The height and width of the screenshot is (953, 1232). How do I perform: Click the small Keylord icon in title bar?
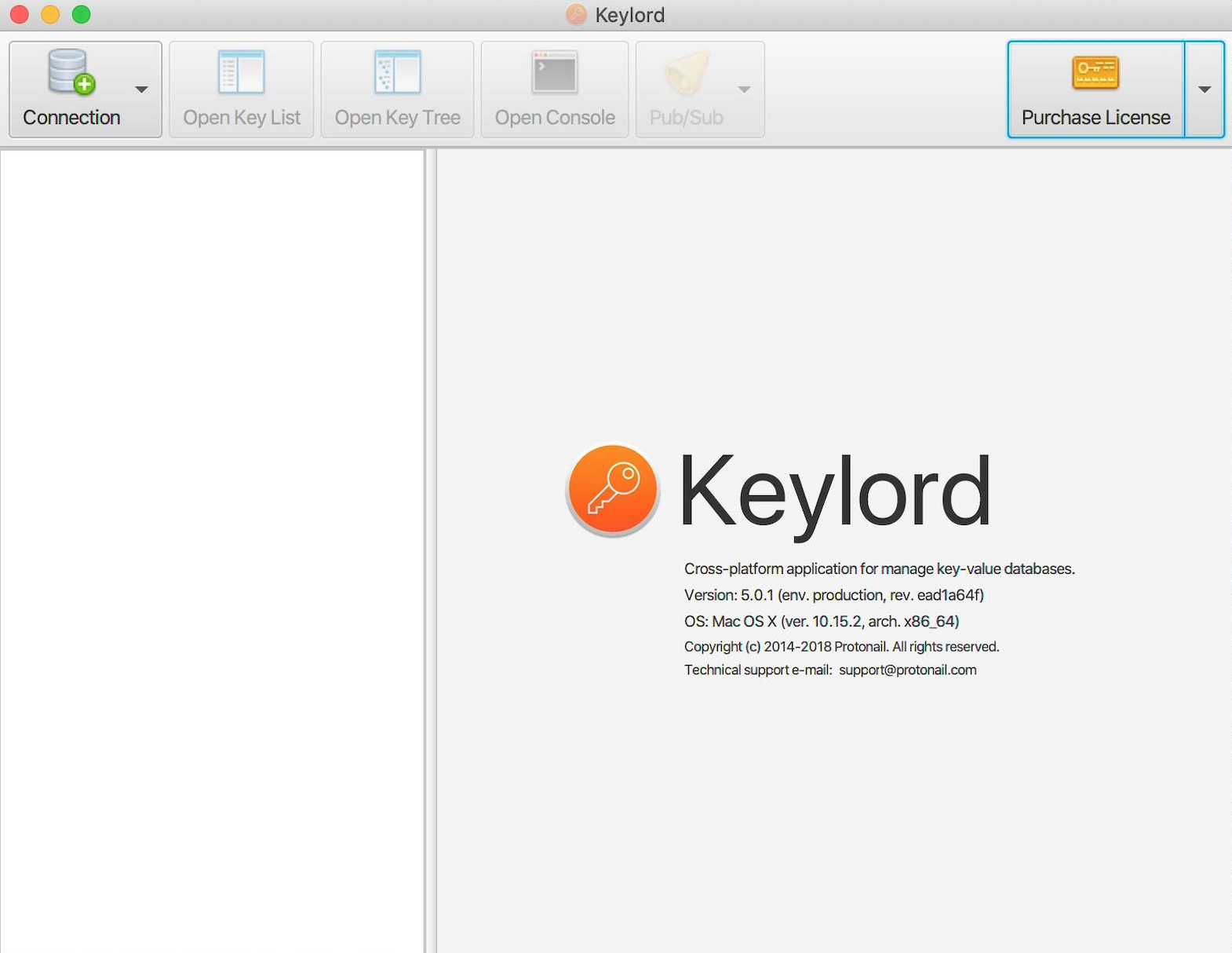coord(577,15)
